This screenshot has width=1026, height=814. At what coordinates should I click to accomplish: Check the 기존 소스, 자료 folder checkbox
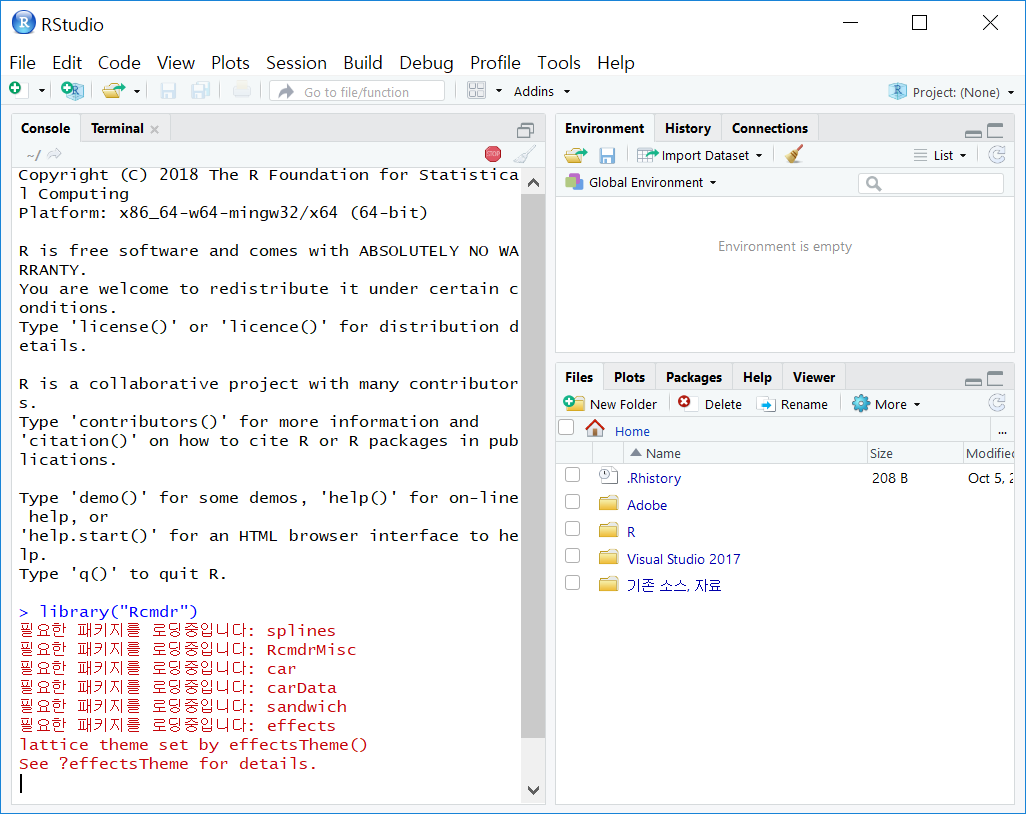tap(573, 582)
